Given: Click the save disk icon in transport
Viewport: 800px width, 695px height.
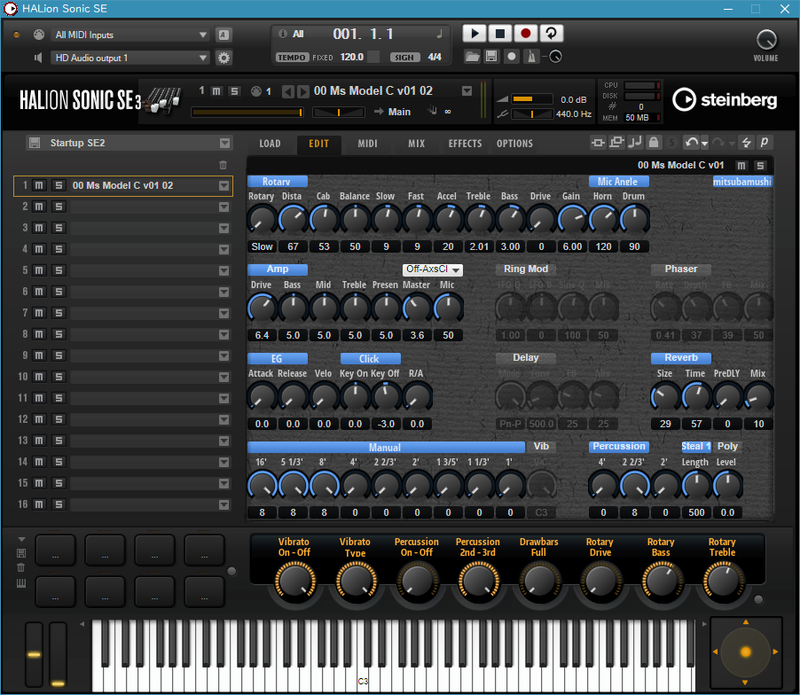Looking at the screenshot, I should coord(491,57).
